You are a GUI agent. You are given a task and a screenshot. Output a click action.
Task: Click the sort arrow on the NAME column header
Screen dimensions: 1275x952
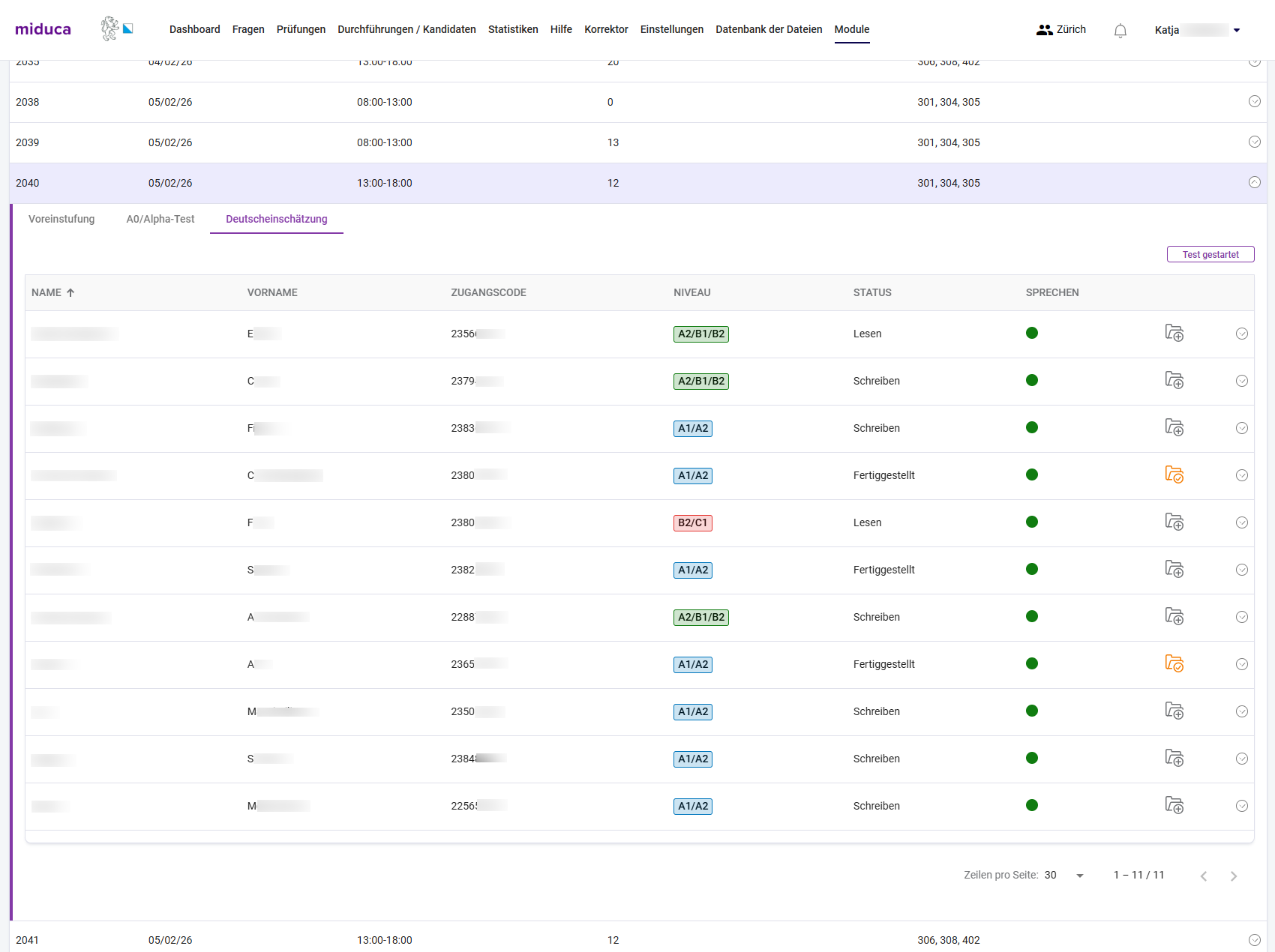pos(70,292)
